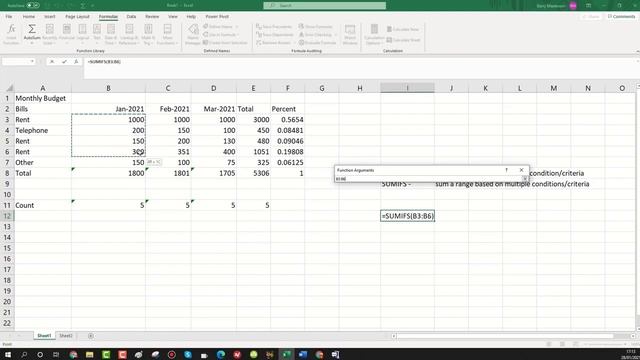This screenshot has width=640, height=360.
Task: Click Evaluate Formula
Action: pos(318,42)
